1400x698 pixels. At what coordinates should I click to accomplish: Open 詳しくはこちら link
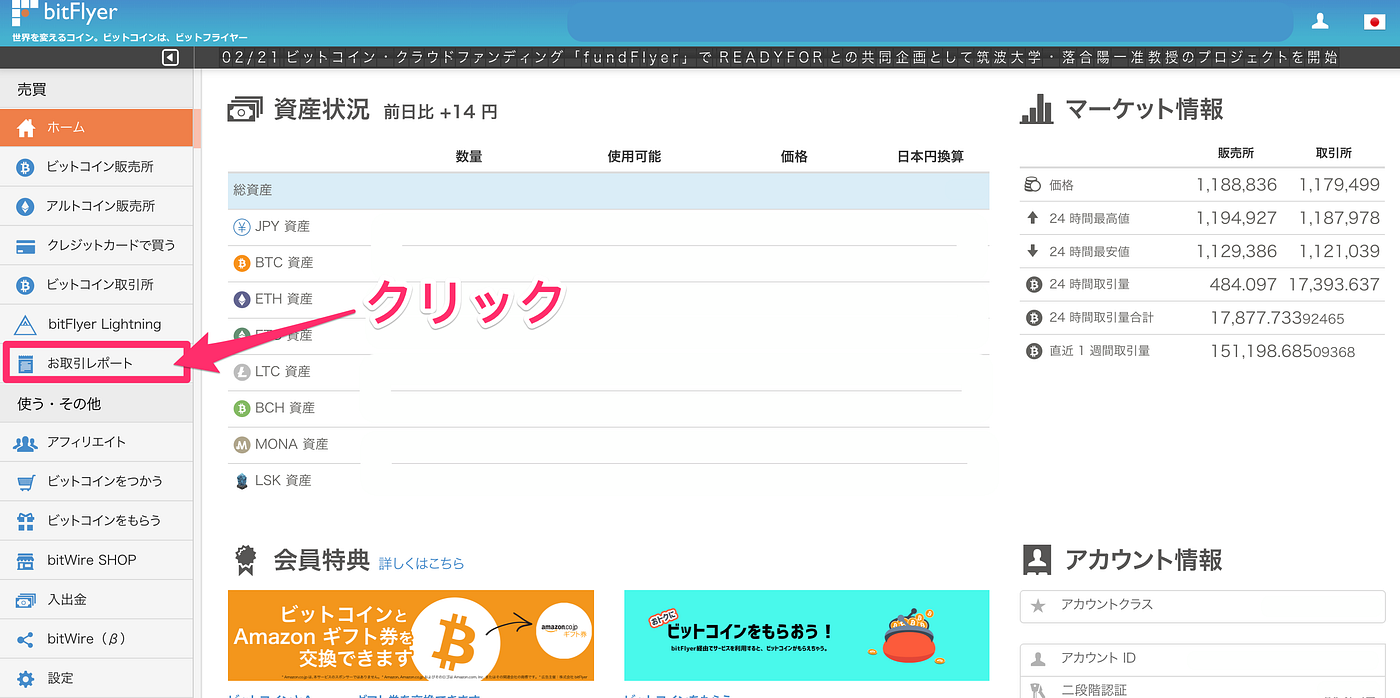click(421, 564)
